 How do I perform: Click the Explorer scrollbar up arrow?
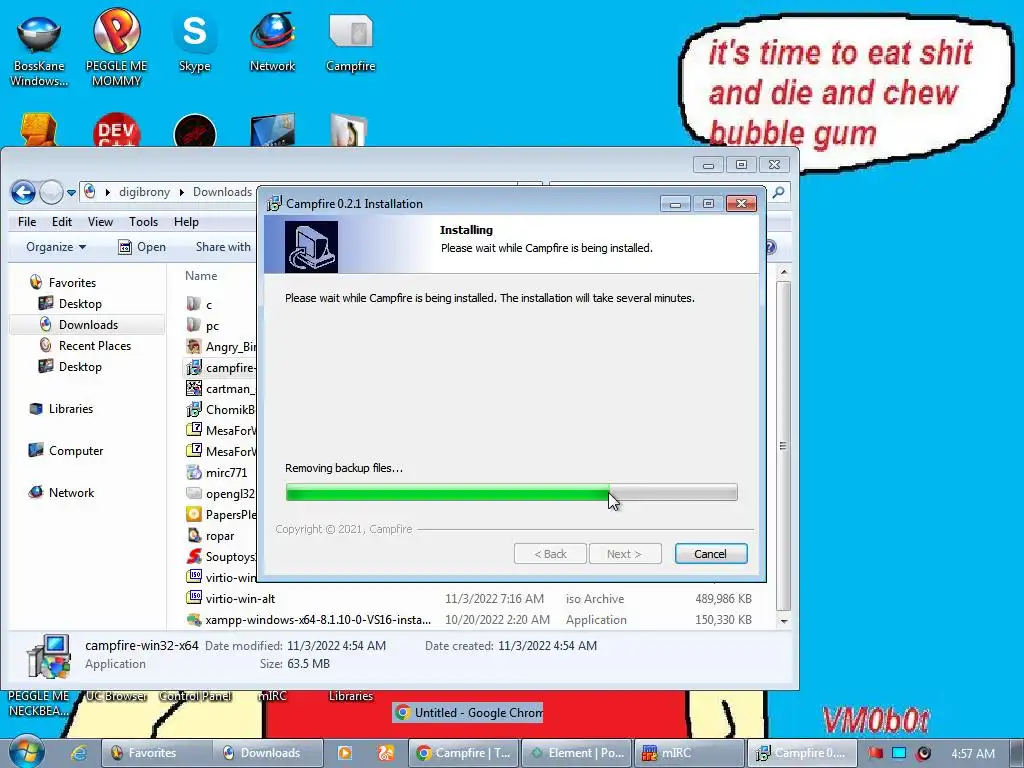coord(784,272)
